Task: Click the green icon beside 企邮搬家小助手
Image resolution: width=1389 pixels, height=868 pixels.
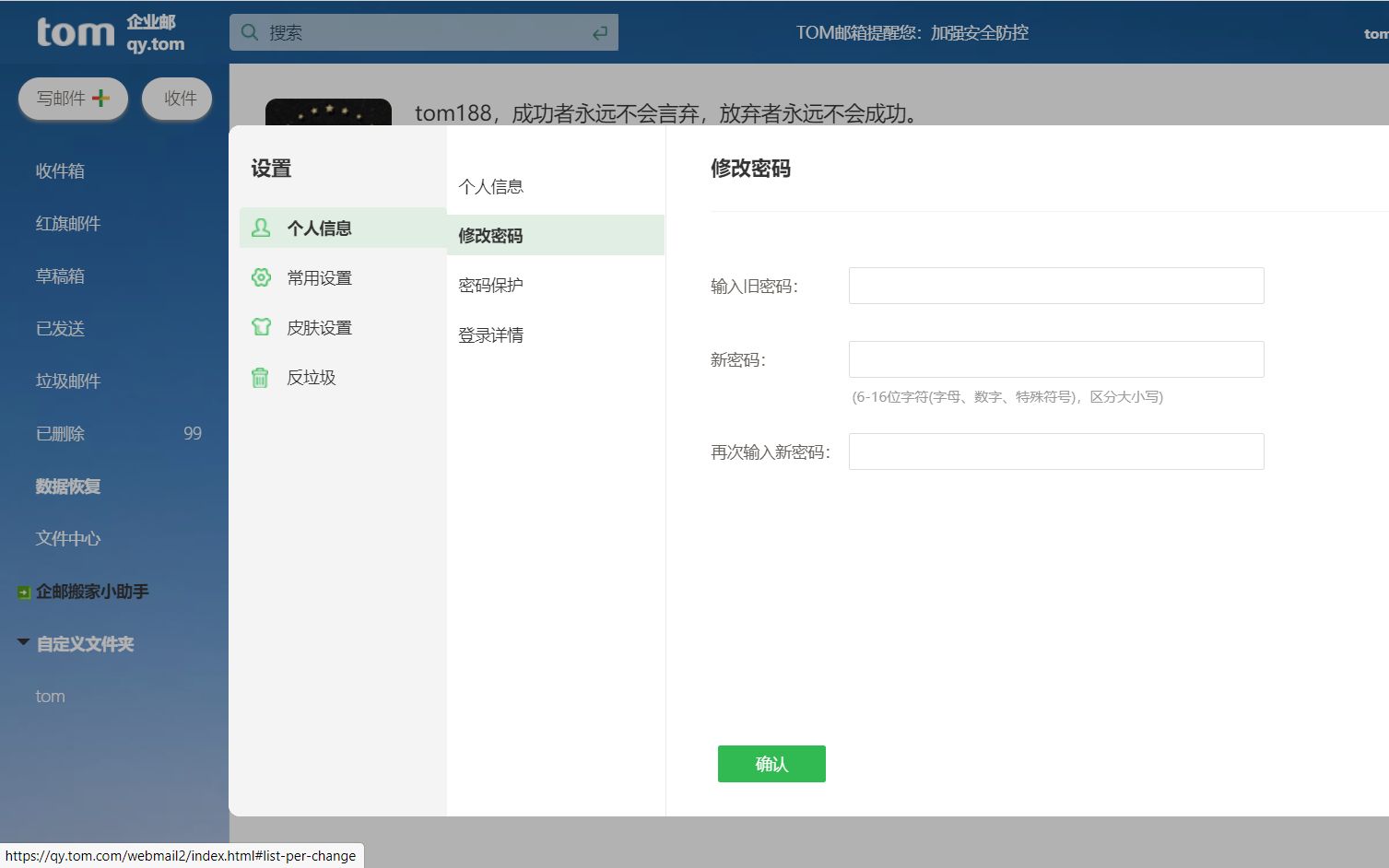Action: (x=23, y=592)
